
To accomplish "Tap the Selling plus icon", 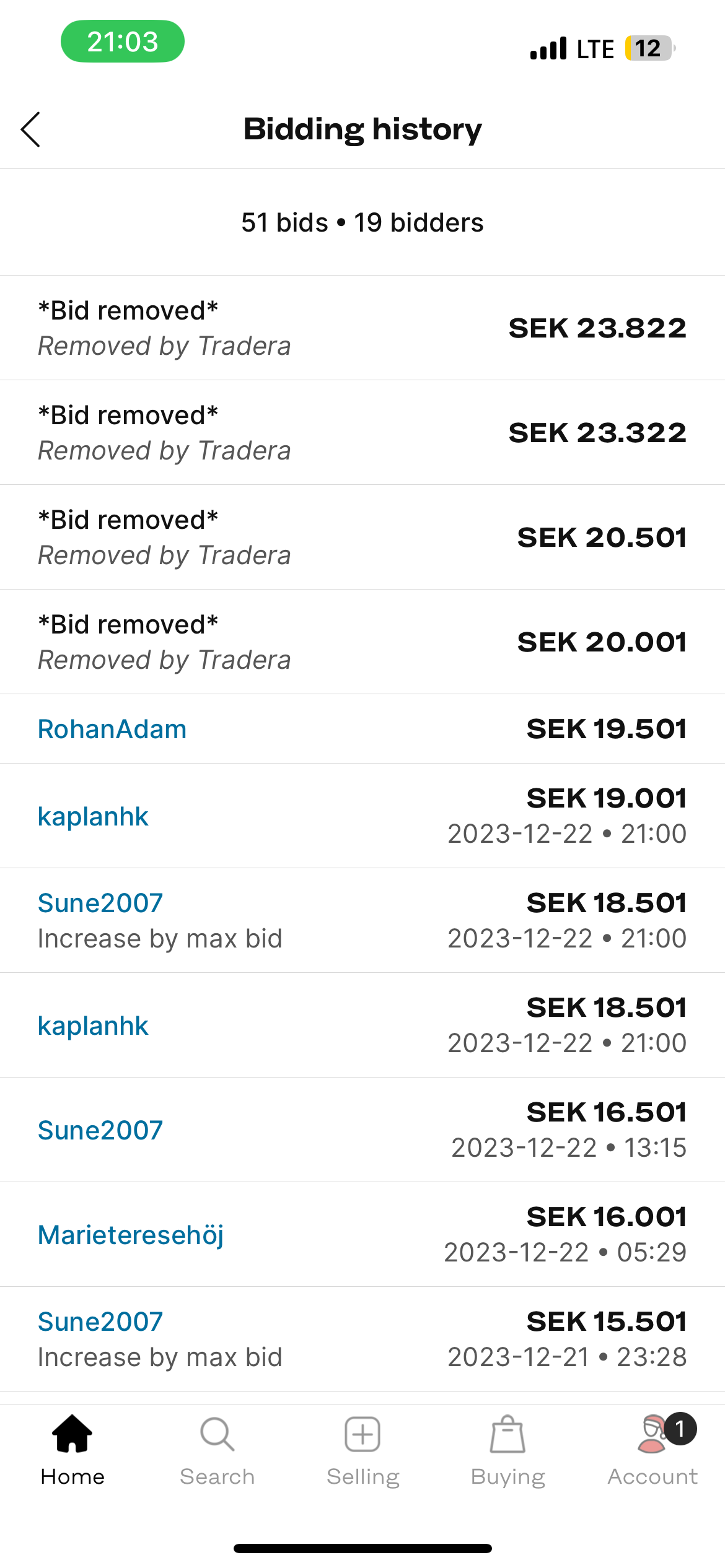I will click(362, 1434).
